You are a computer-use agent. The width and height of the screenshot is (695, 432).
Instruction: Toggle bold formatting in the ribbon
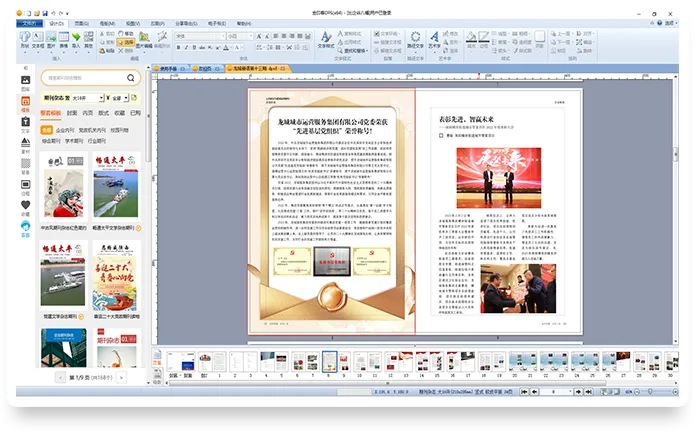(x=179, y=47)
